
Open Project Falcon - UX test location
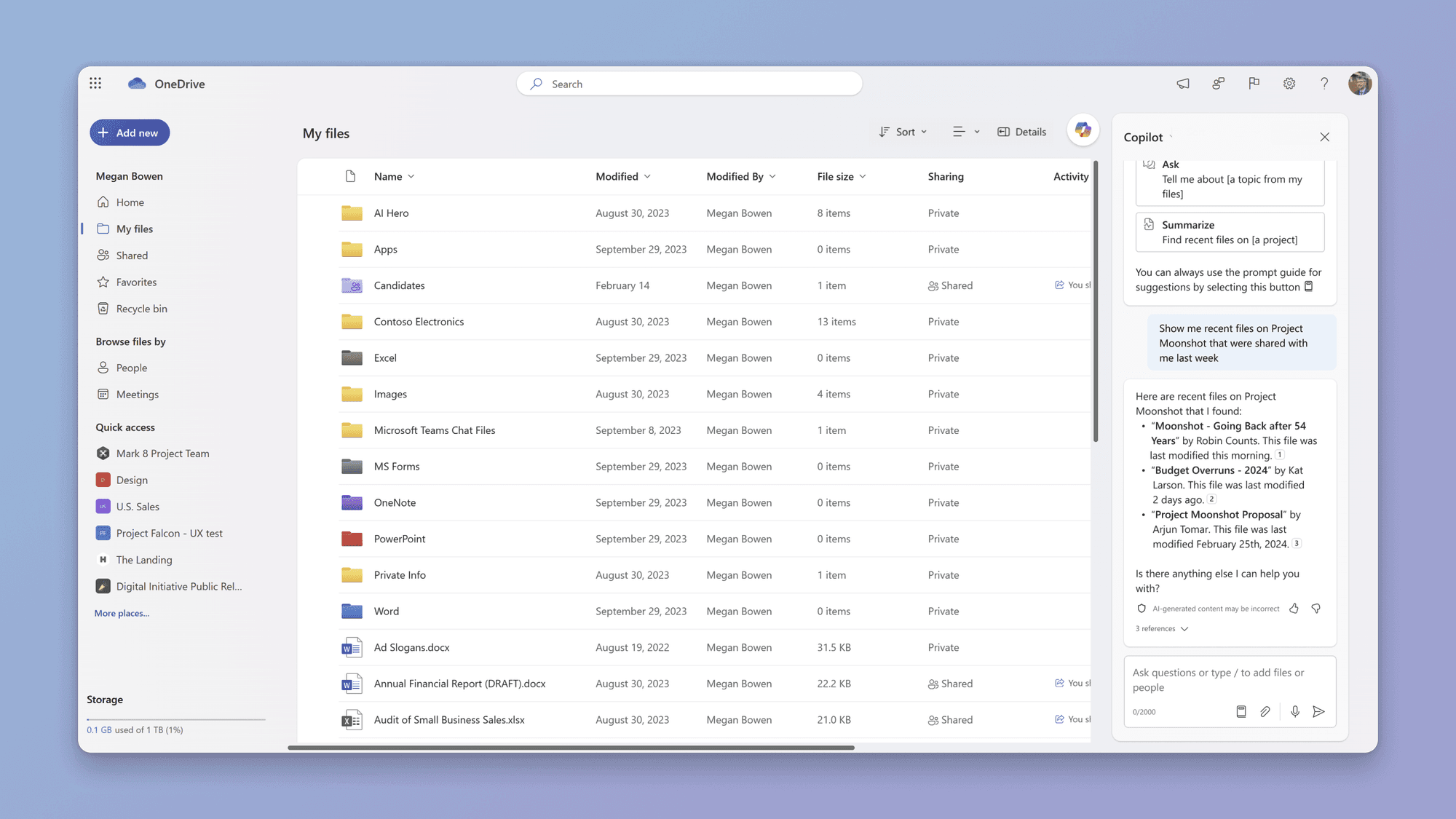coord(169,533)
